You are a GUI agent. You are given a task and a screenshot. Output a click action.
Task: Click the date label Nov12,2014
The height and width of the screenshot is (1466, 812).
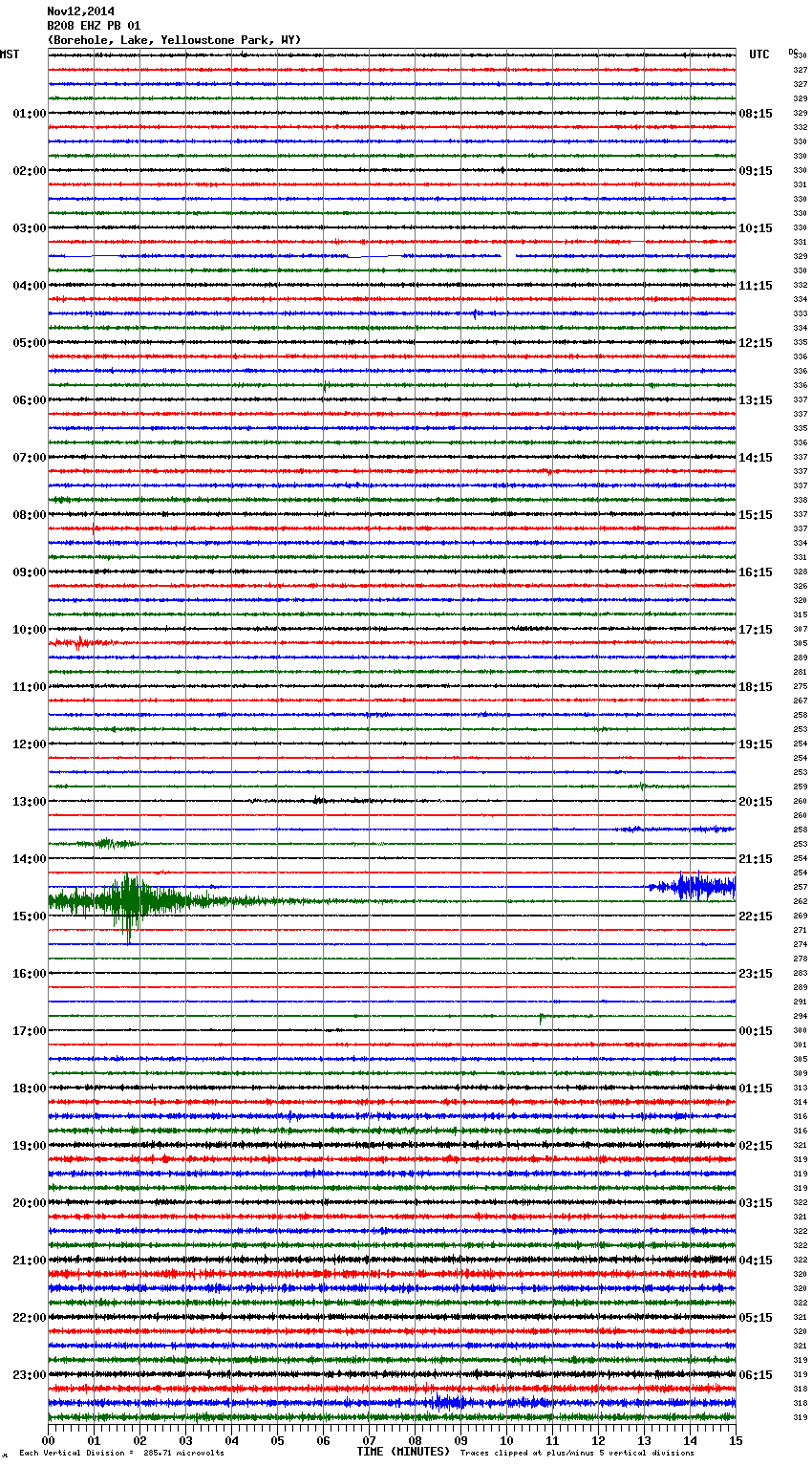pos(80,11)
